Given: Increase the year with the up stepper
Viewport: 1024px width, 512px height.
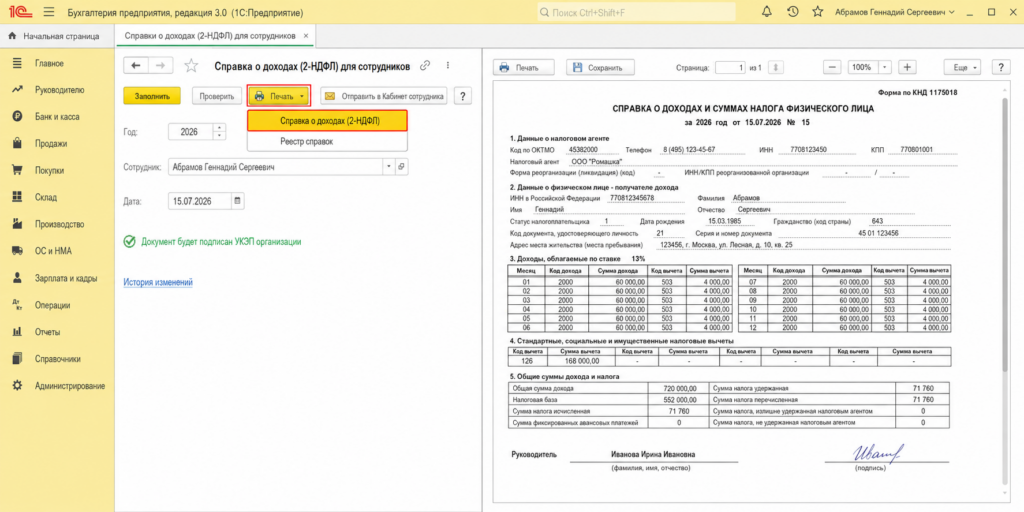Looking at the screenshot, I should click(x=219, y=128).
